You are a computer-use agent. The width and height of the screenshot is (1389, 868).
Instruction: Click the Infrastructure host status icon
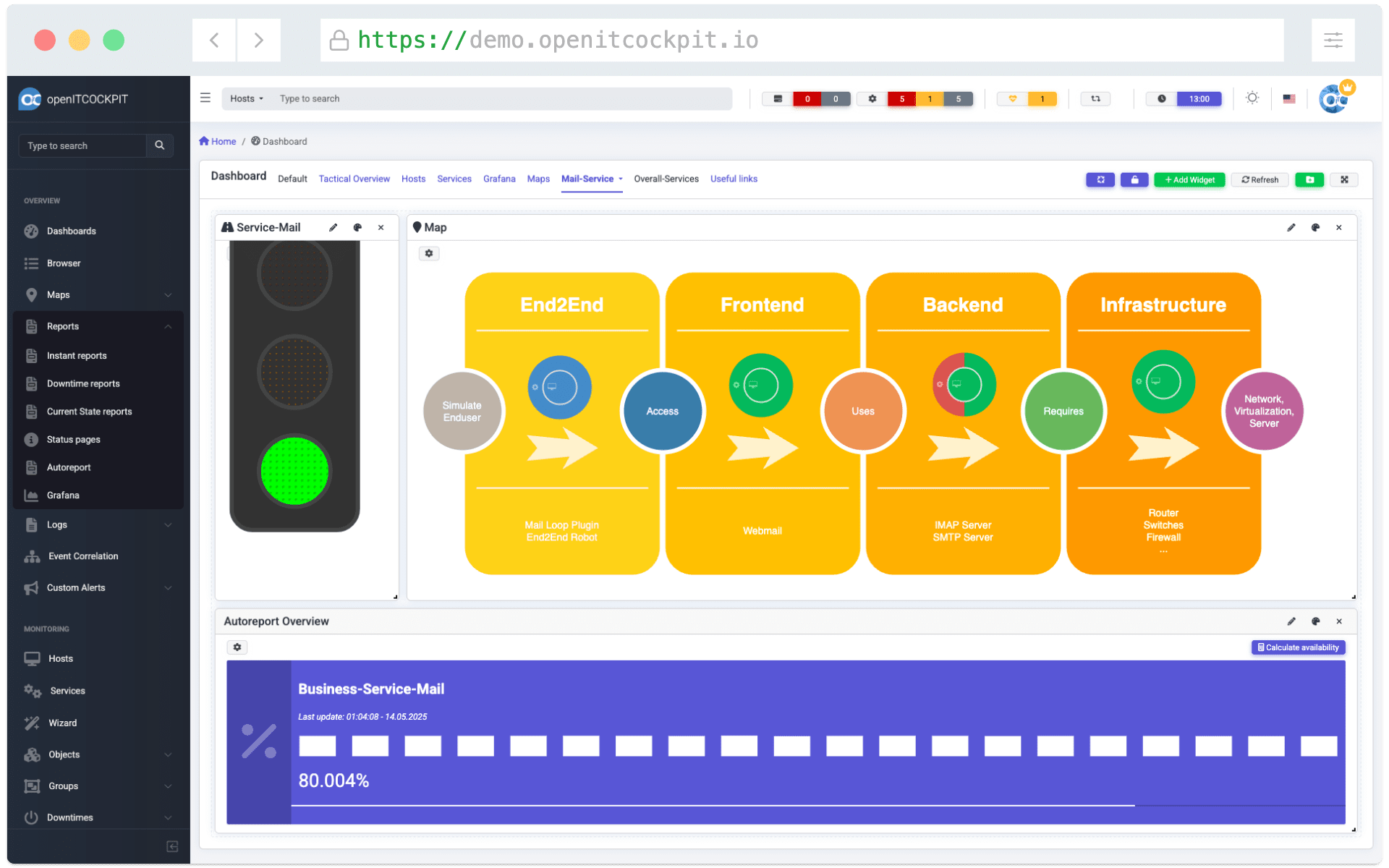[1163, 381]
